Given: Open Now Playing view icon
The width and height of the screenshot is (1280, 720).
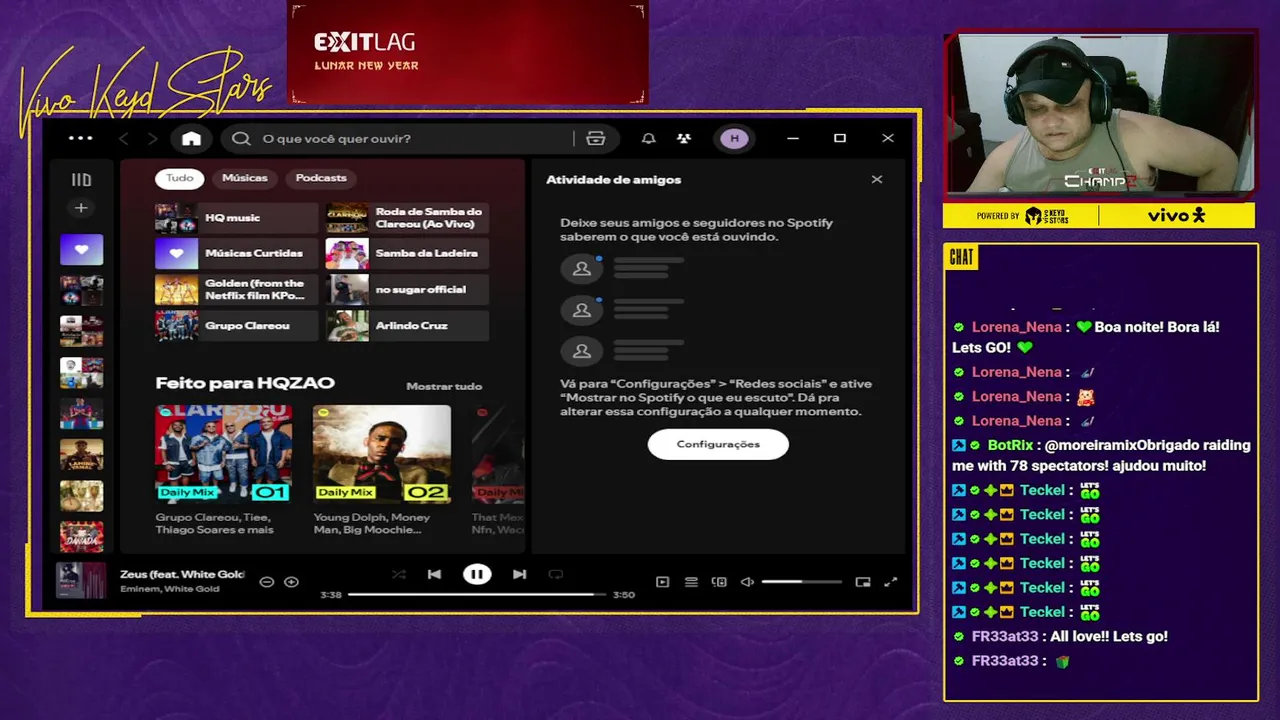Looking at the screenshot, I should coord(662,582).
